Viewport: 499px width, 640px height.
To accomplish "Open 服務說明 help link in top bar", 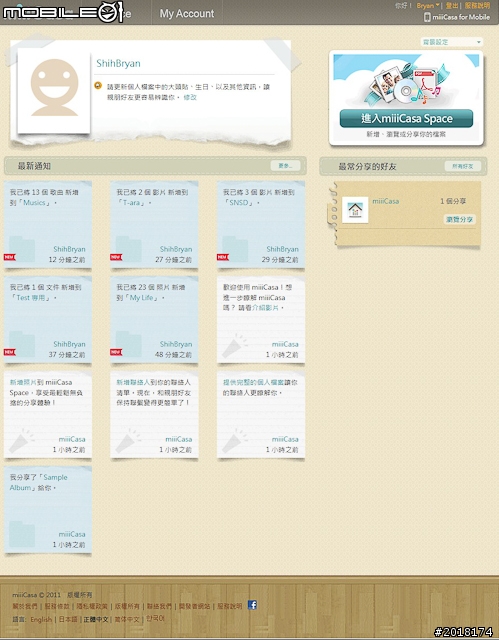I will click(477, 6).
